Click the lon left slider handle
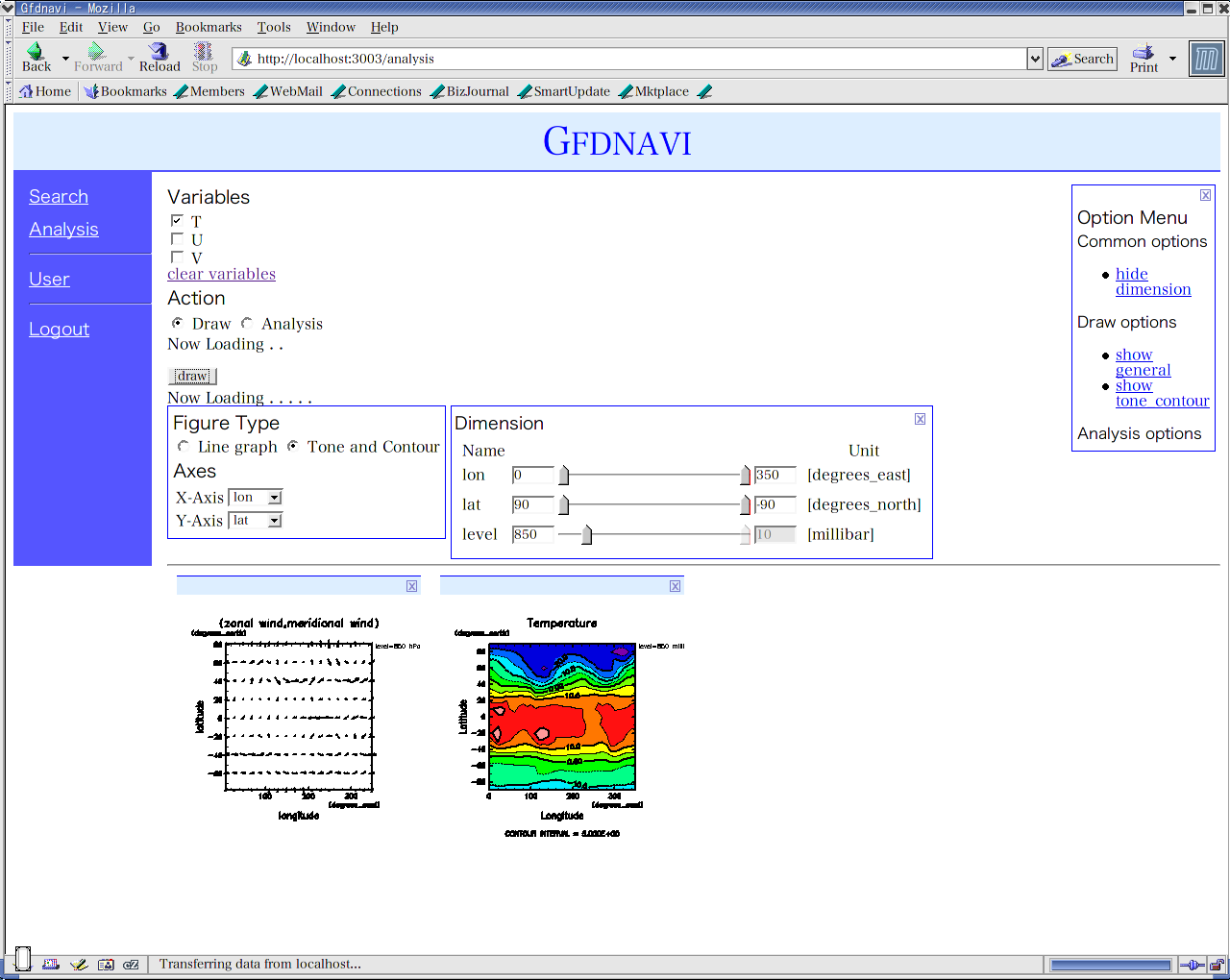This screenshot has width=1230, height=980. (x=564, y=476)
